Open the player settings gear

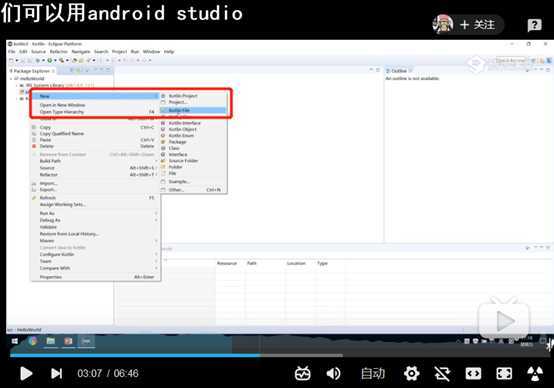[412, 373]
